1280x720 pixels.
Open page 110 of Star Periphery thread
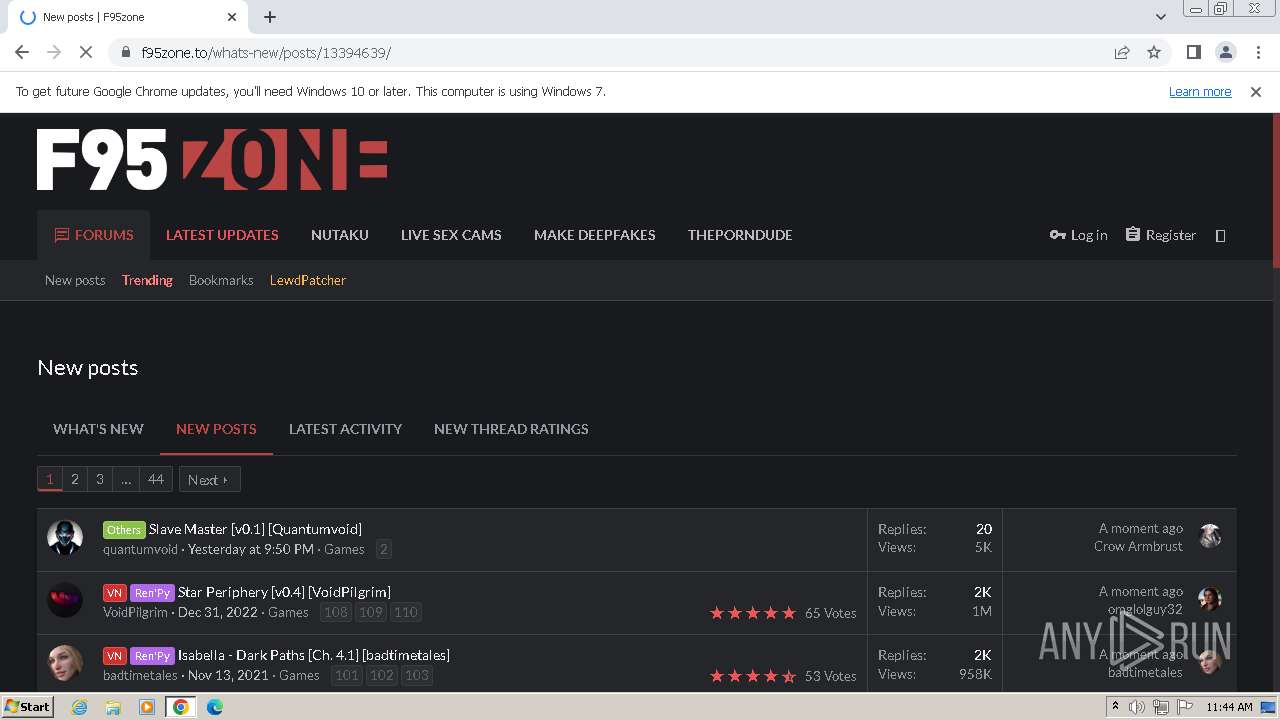405,612
